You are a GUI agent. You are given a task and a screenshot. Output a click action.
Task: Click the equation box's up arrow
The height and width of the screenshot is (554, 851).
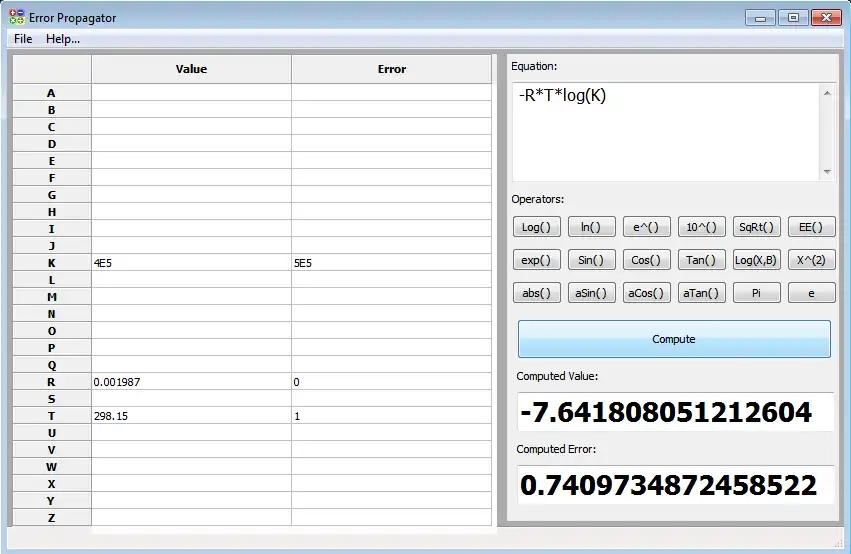[827, 93]
